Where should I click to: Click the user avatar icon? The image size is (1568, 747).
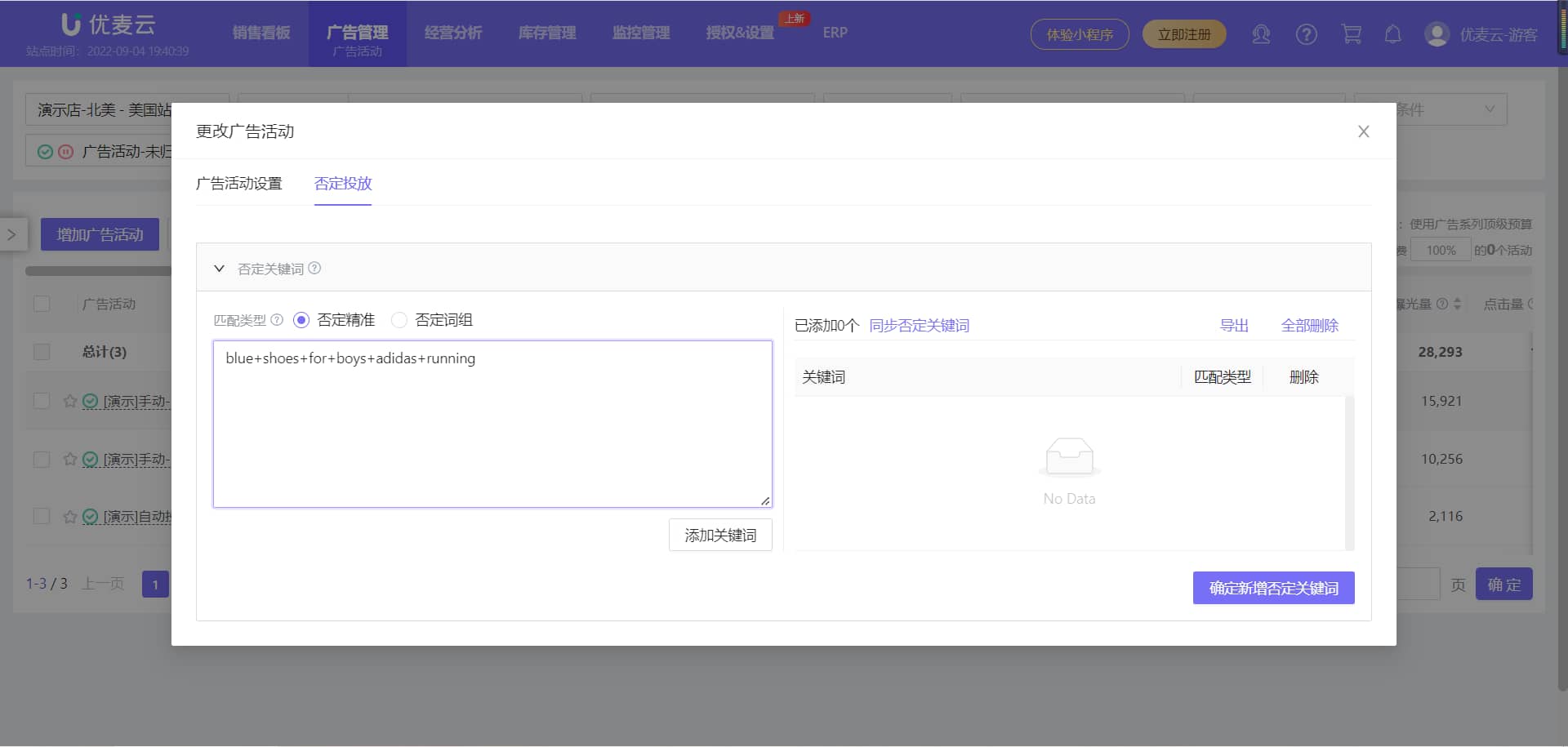click(1437, 34)
